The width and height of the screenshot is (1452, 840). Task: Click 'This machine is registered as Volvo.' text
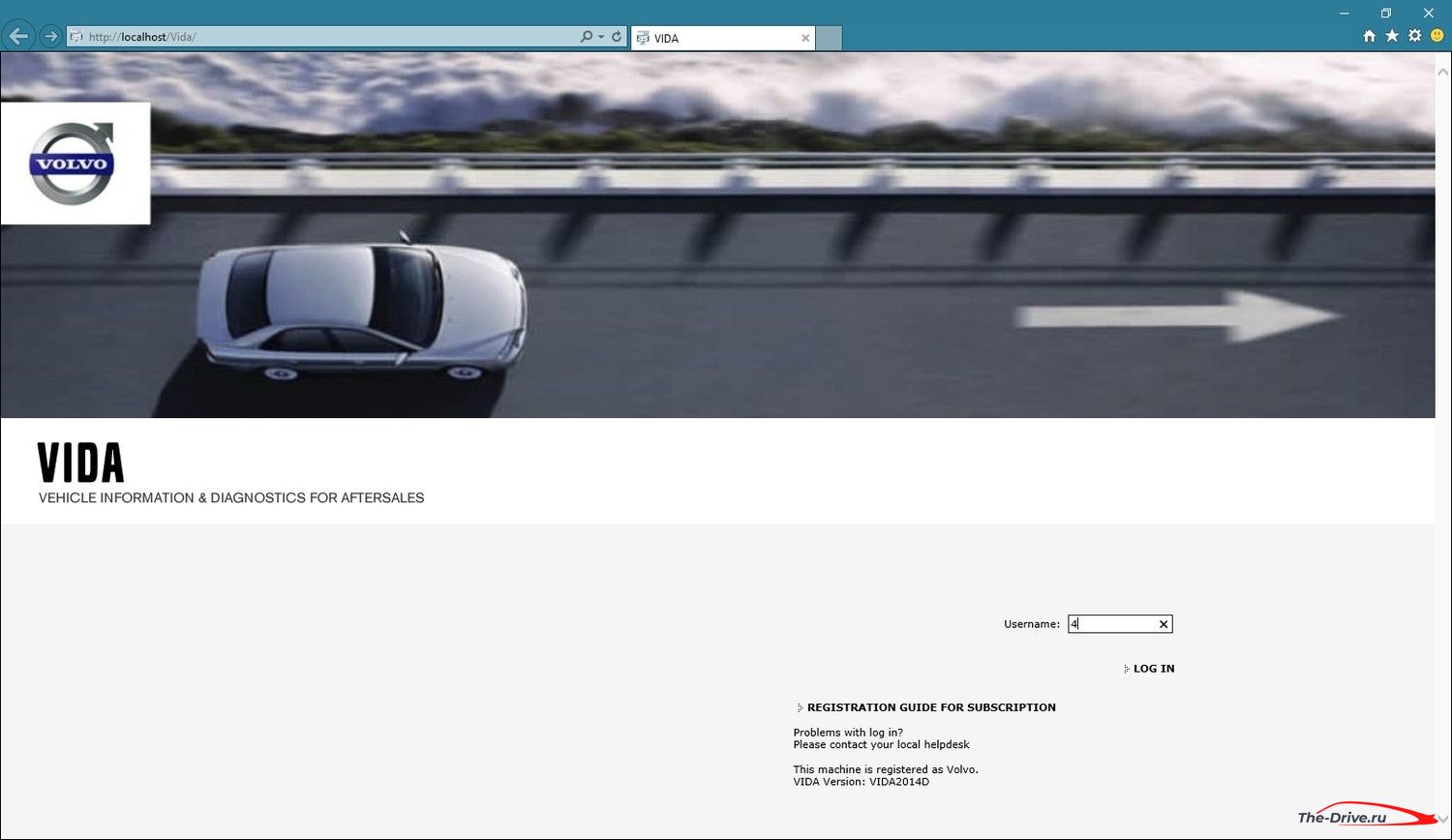(x=886, y=769)
